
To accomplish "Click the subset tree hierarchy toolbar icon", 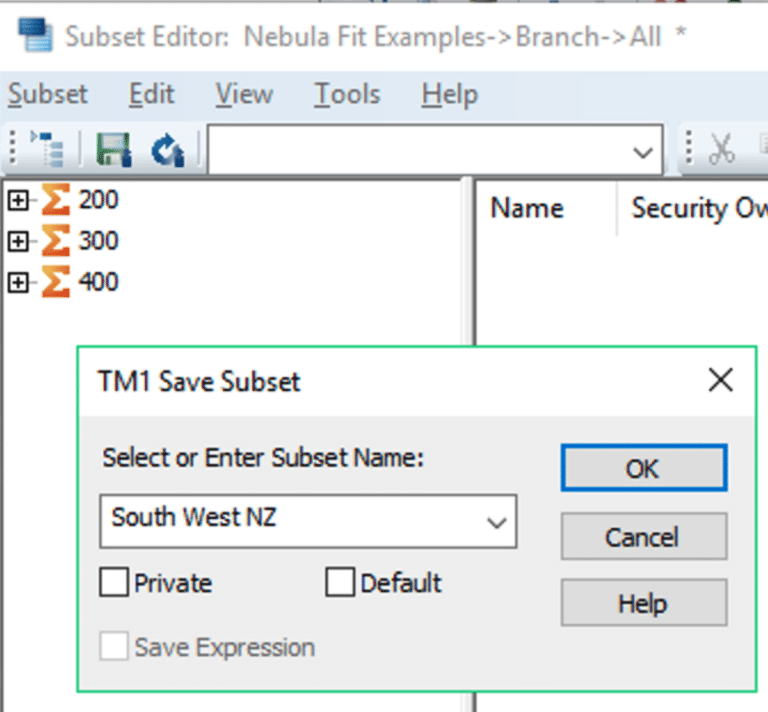I will [48, 149].
